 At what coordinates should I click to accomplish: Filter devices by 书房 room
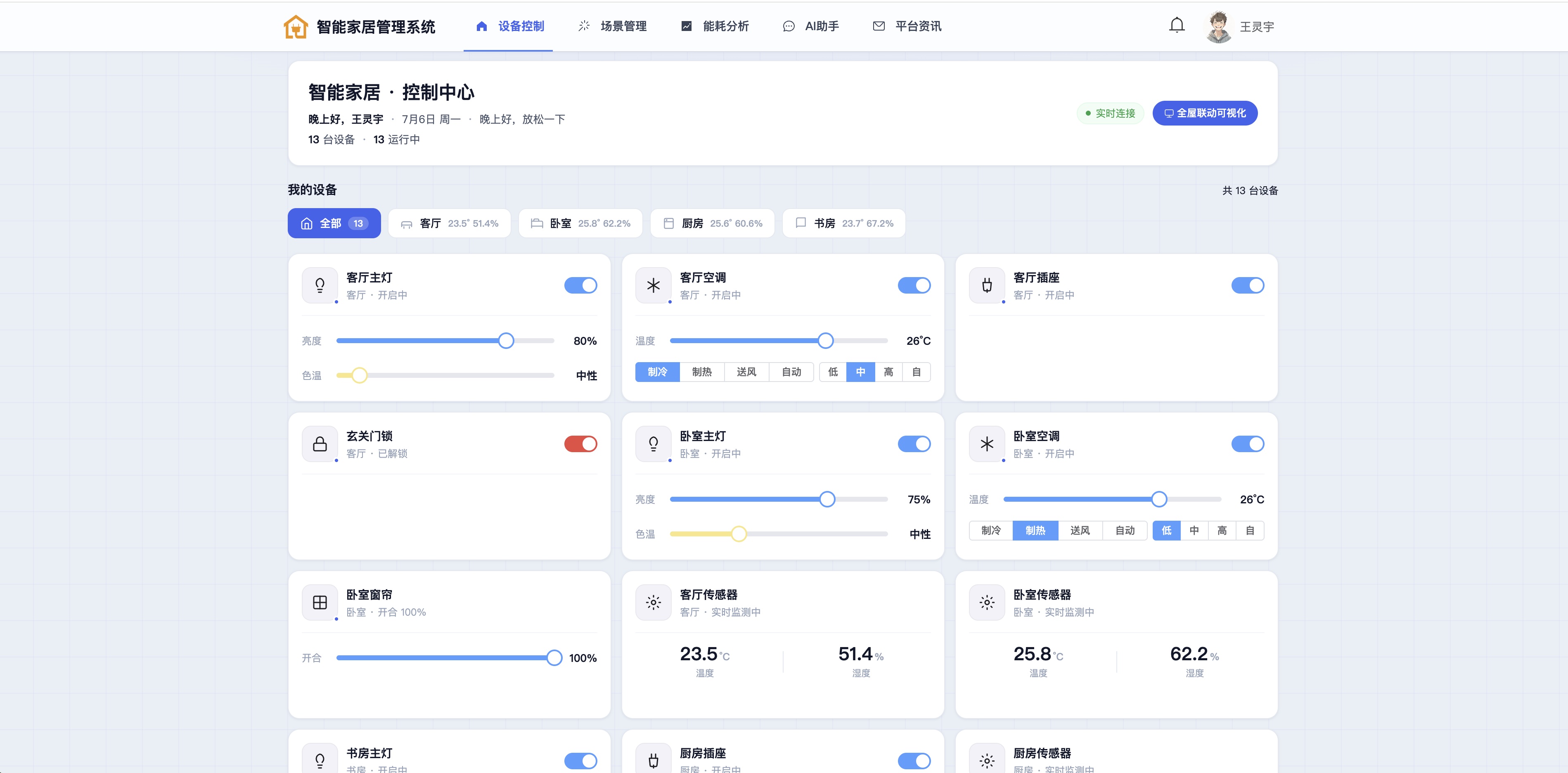click(x=843, y=223)
